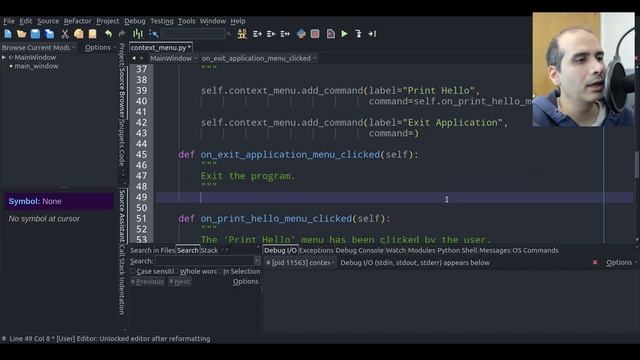Click the Next search button

click(180, 282)
